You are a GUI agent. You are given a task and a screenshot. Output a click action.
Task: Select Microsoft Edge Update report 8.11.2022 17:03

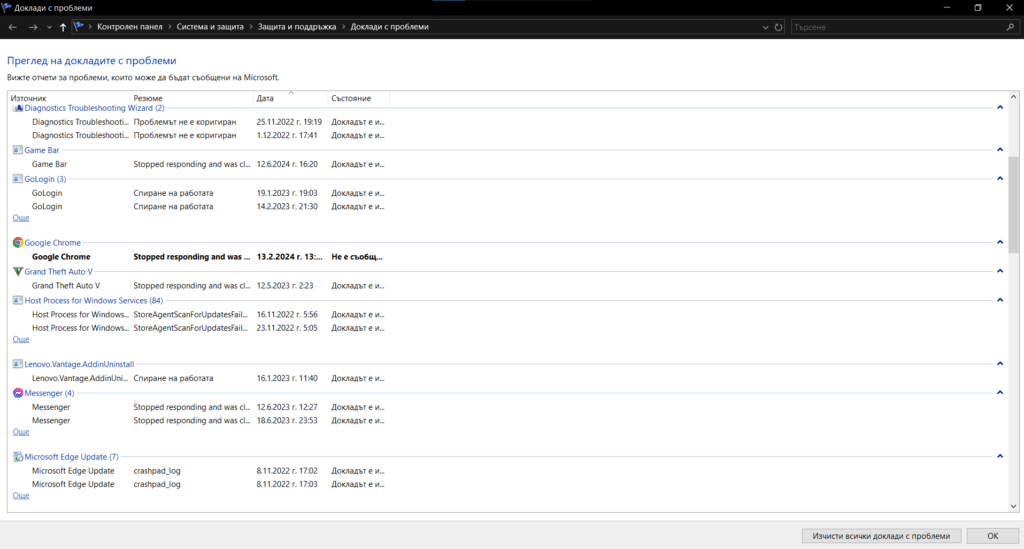(x=199, y=485)
